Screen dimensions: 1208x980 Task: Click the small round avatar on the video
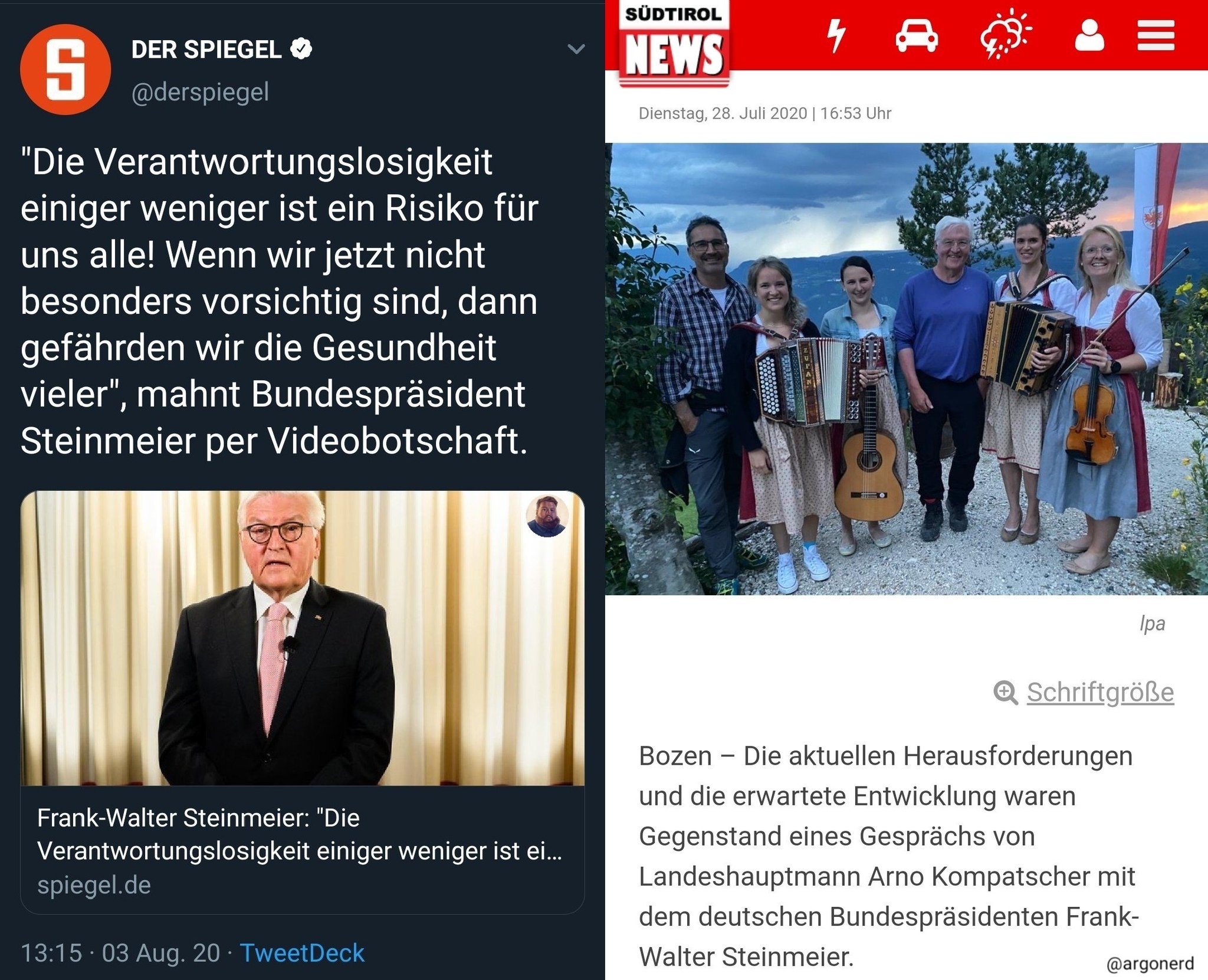click(x=547, y=516)
